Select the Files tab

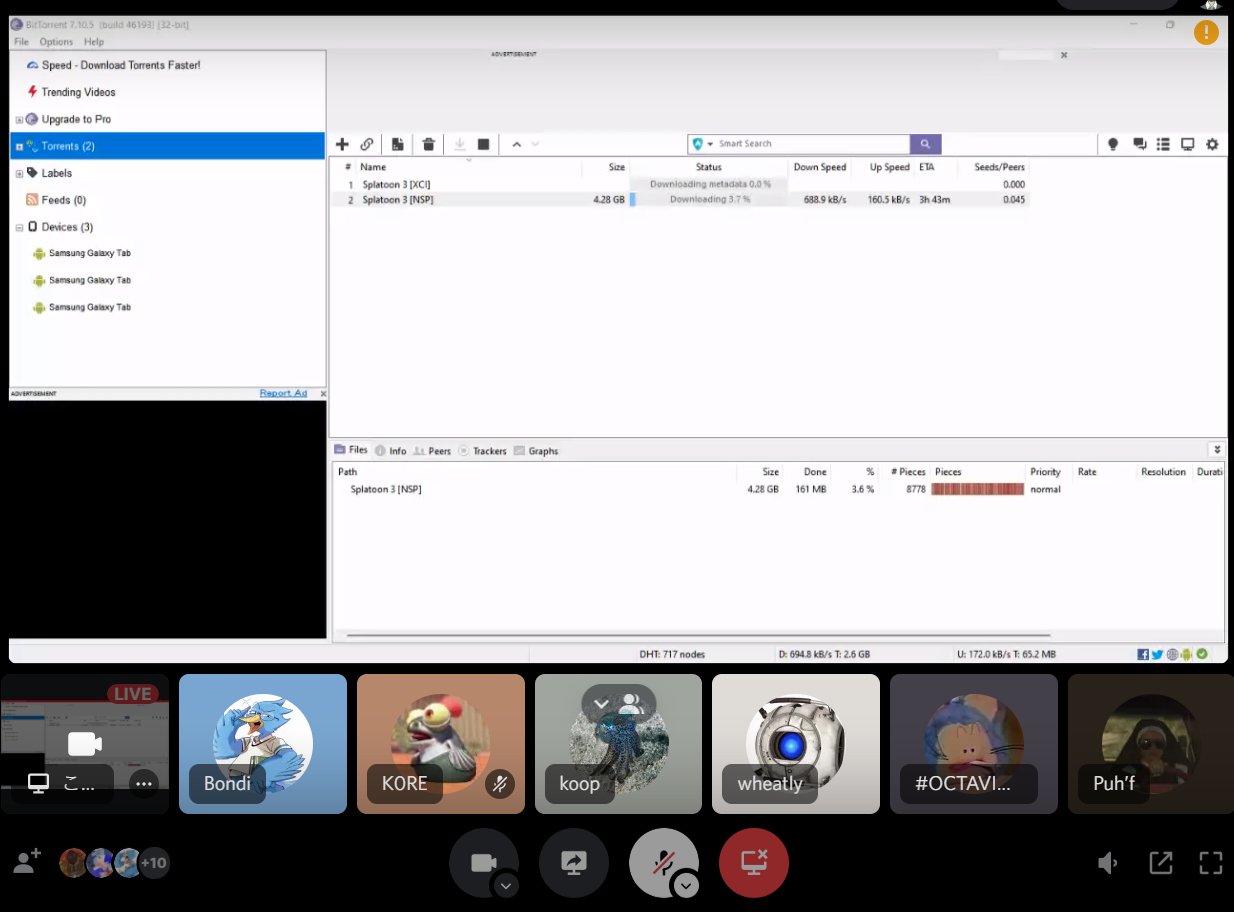(351, 450)
